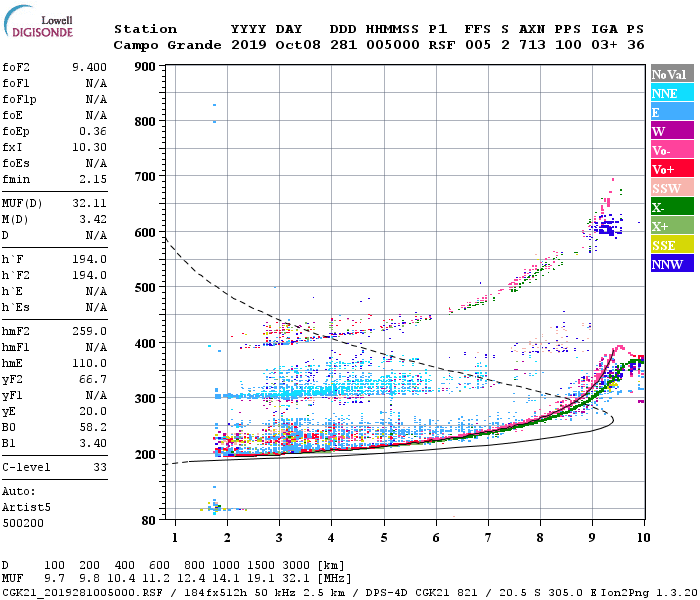Select the NNE legend swatch
Image resolution: width=700 pixels, height=600 pixels.
click(672, 93)
